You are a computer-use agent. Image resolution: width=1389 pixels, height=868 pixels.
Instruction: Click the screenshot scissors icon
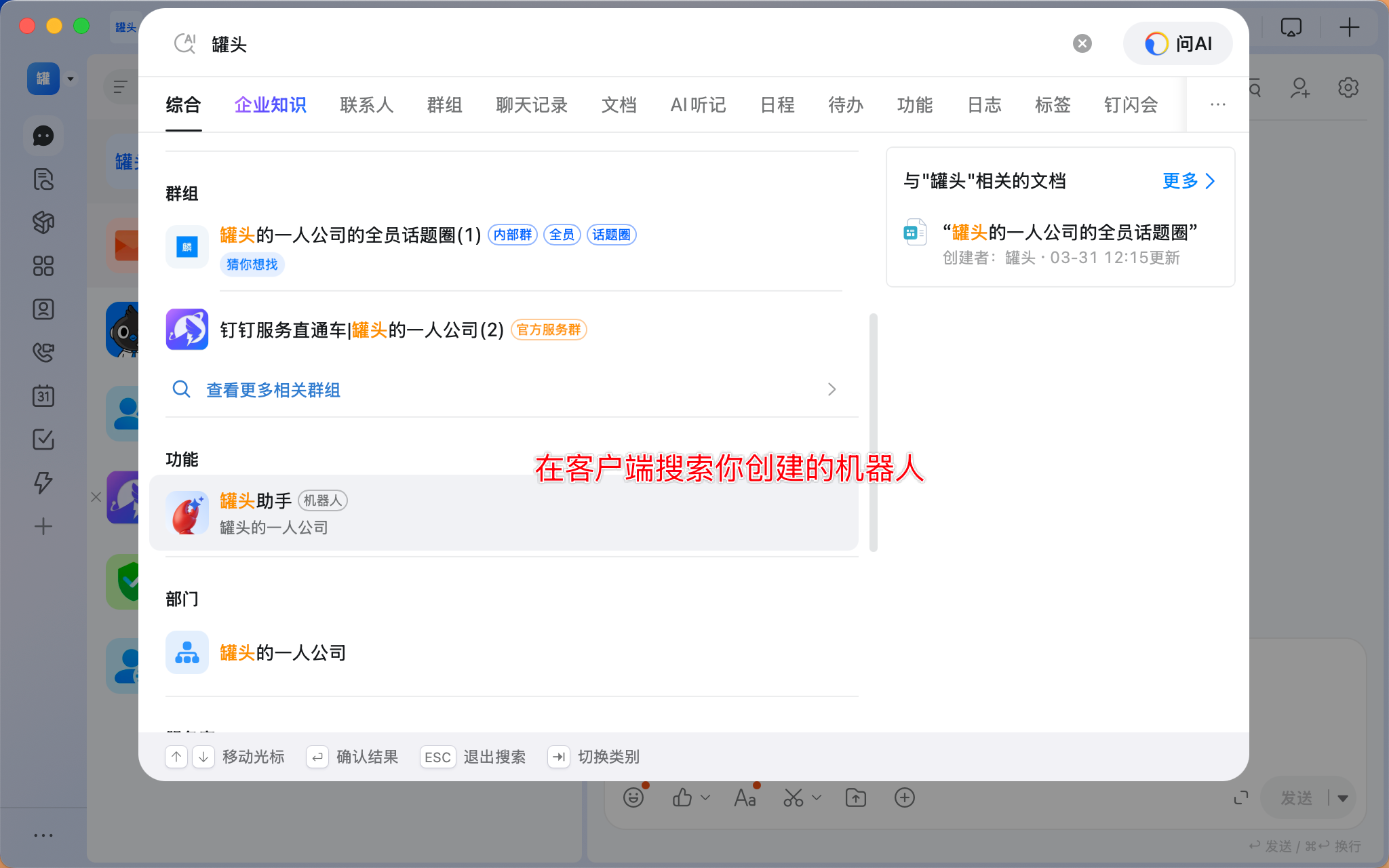(x=794, y=797)
